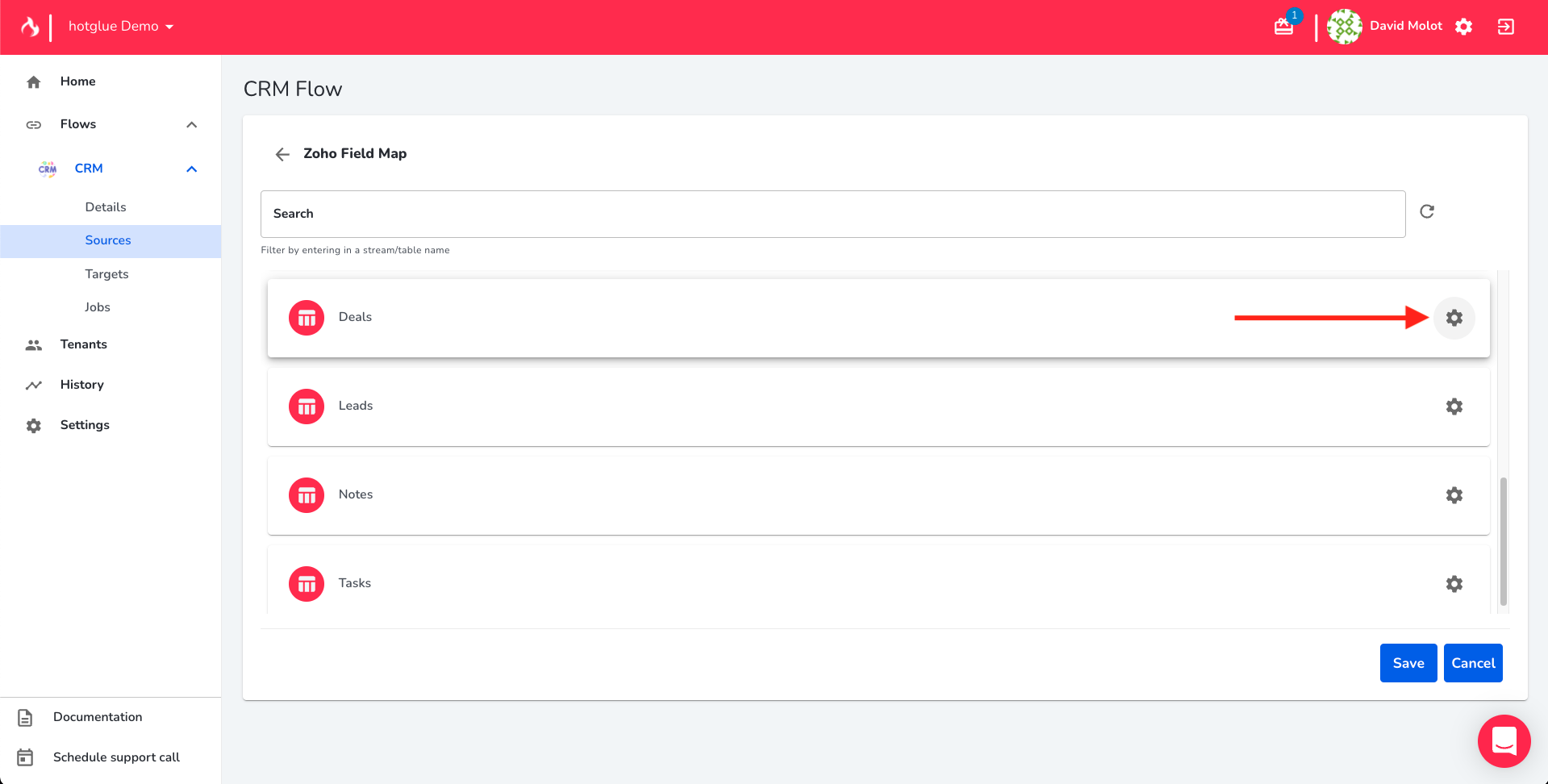This screenshot has height=784, width=1548.
Task: Cancel the field map changes
Action: click(1473, 663)
